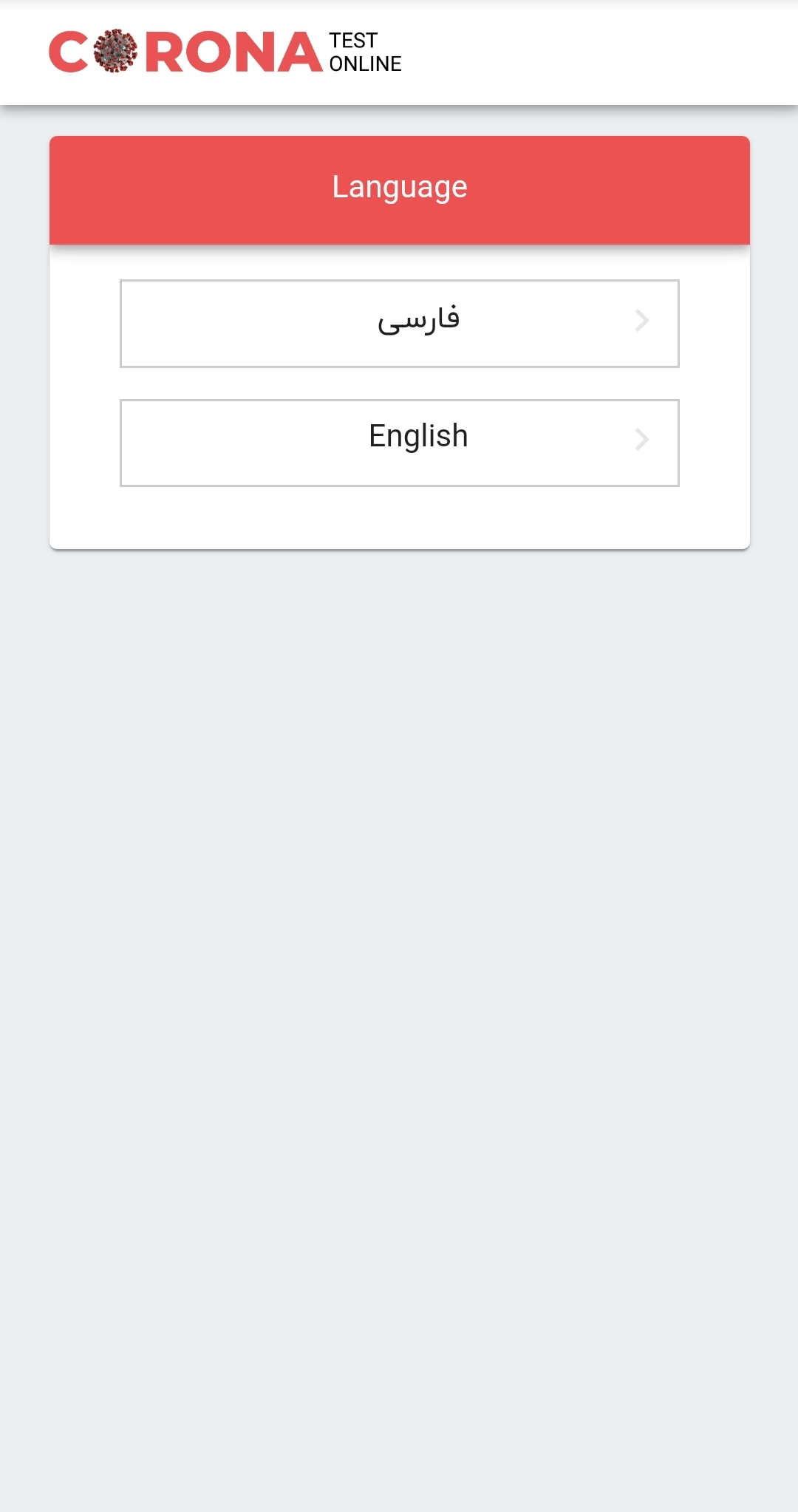798x1512 pixels.
Task: Click blank space left of English label
Action: (244, 443)
